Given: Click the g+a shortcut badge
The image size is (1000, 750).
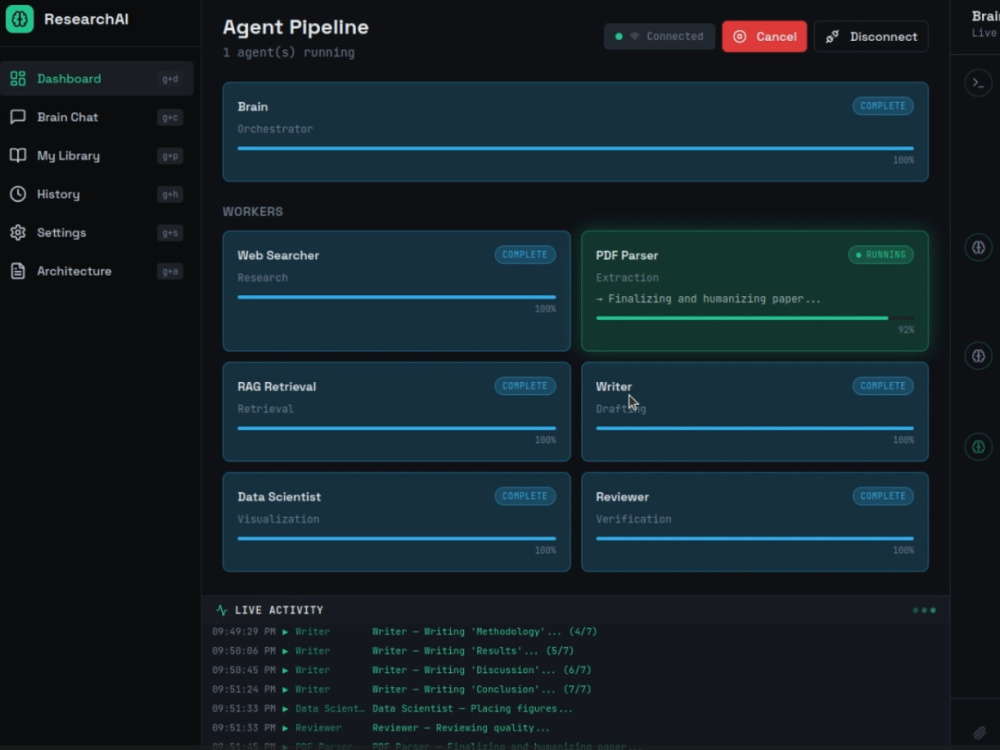Looking at the screenshot, I should tap(170, 271).
